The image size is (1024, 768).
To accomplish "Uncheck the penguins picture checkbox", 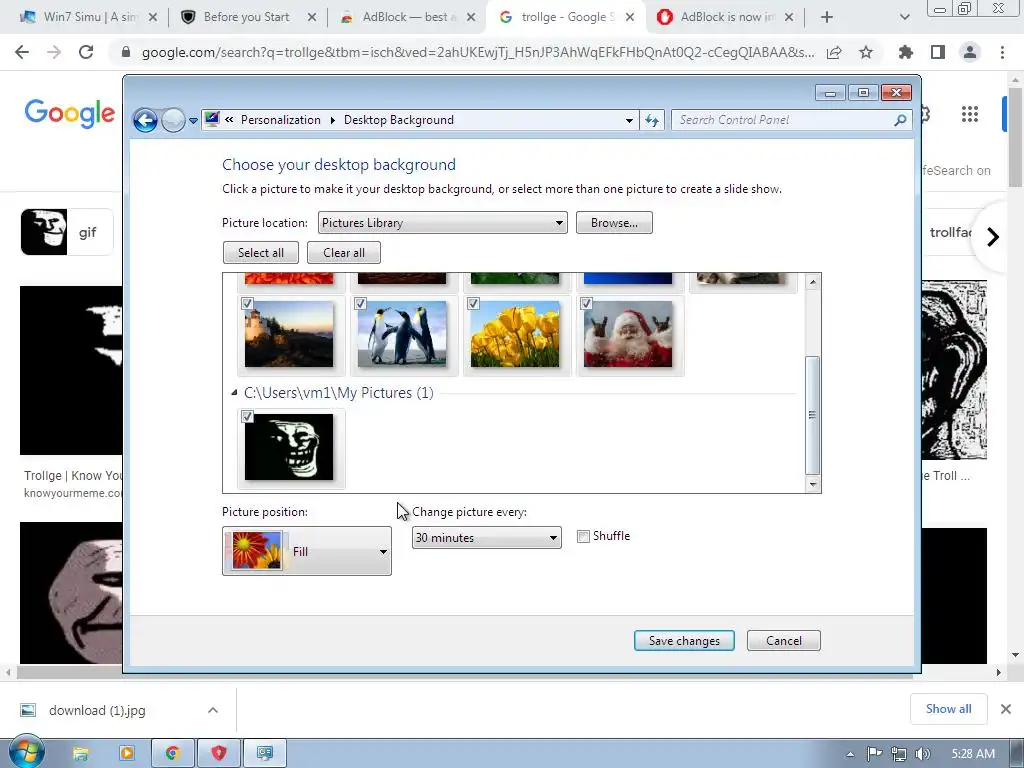I will (x=360, y=304).
